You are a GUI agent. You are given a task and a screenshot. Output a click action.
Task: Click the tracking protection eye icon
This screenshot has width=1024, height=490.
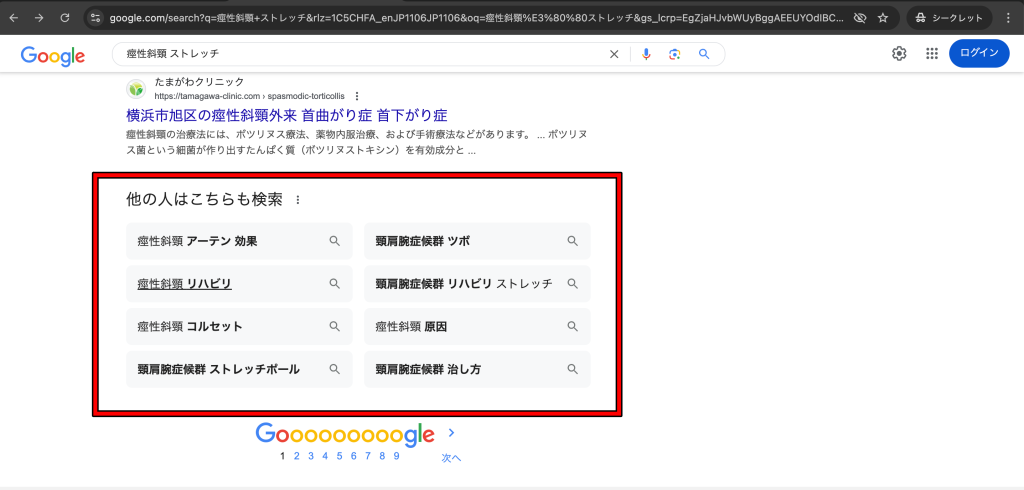859,18
